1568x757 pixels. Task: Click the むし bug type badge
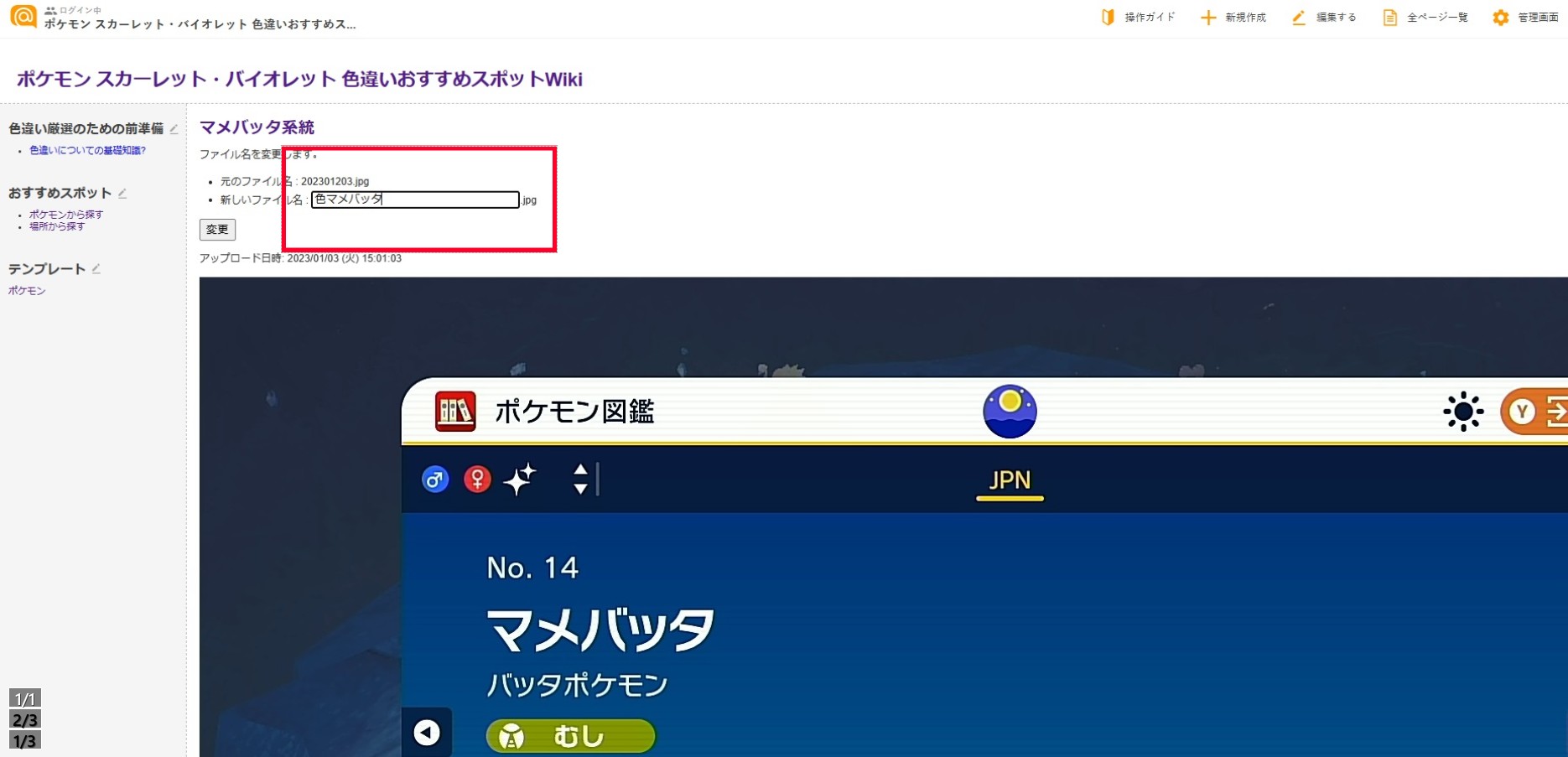click(571, 736)
